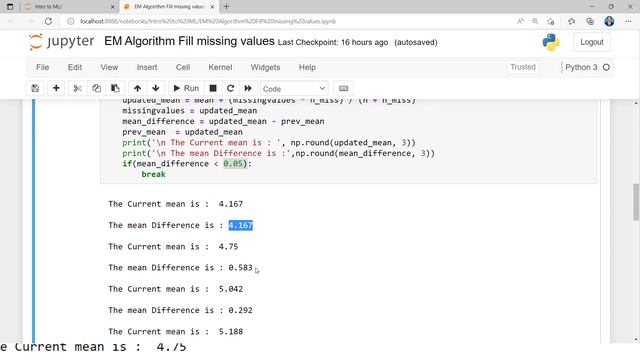Screen dimensions: 640x360
Task: Click the blue selected cell bar
Action: point(33,220)
